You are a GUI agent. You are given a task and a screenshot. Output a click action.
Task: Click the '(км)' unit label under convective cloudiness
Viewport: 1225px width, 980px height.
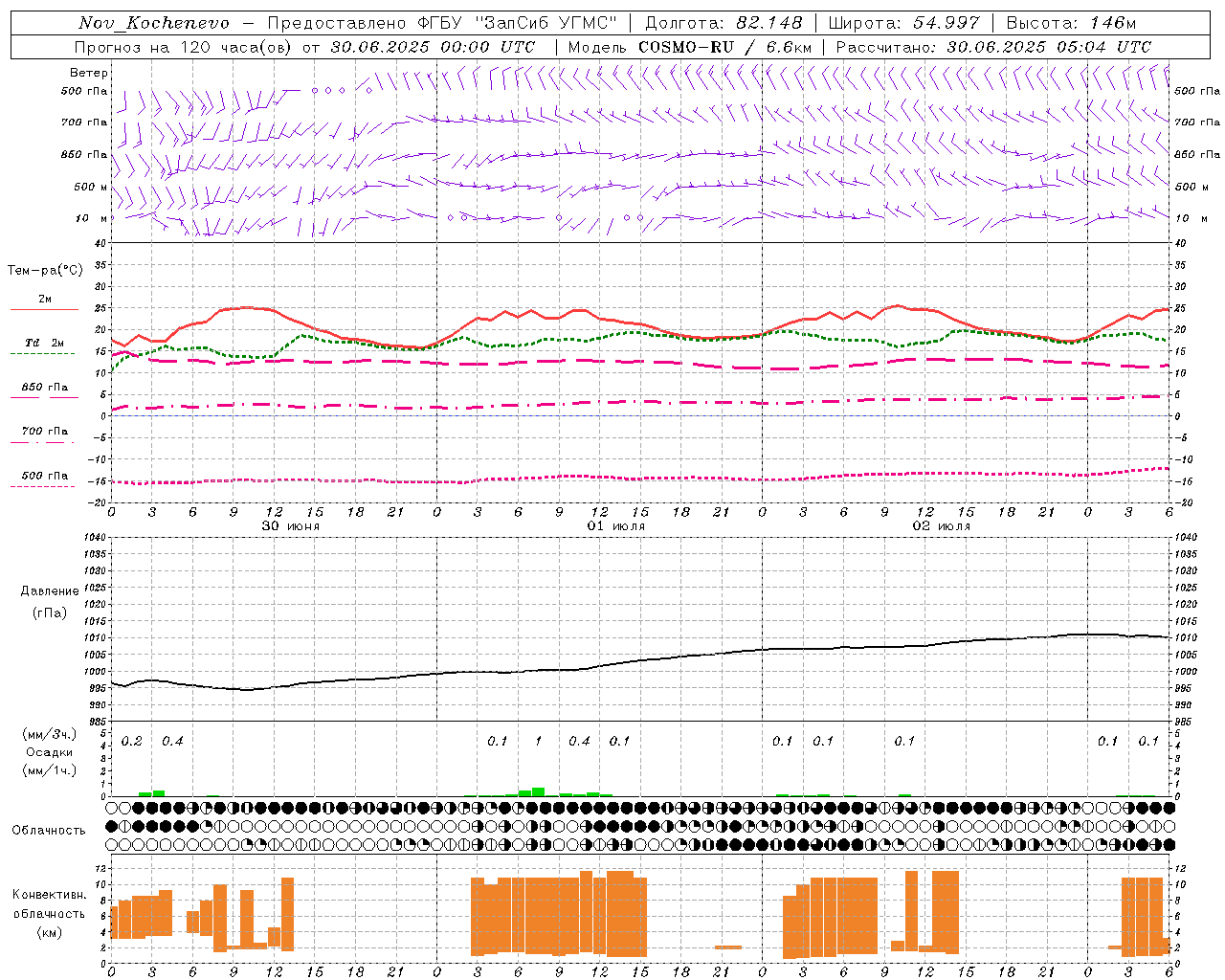(x=50, y=931)
